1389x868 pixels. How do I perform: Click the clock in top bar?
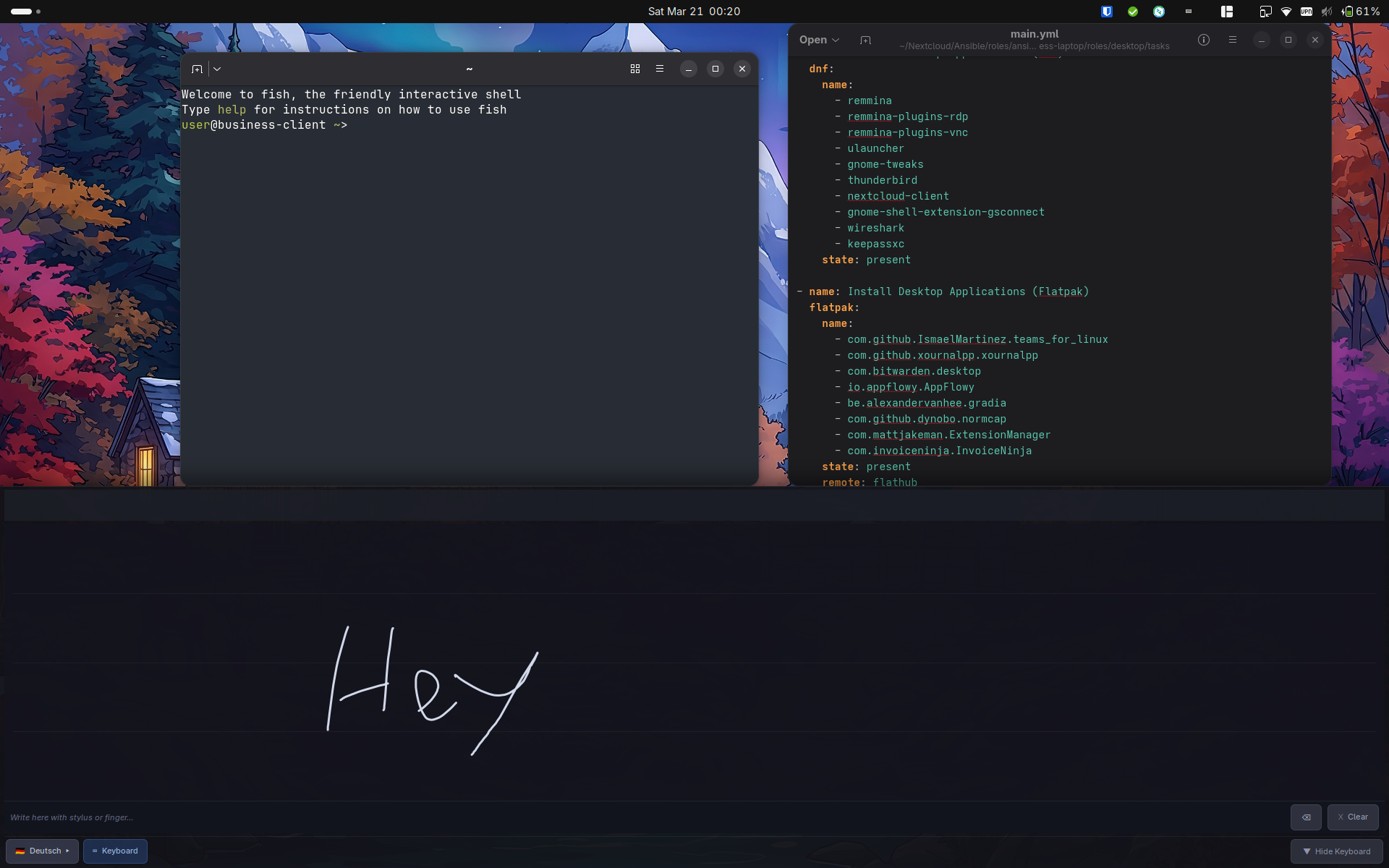[x=694, y=12]
